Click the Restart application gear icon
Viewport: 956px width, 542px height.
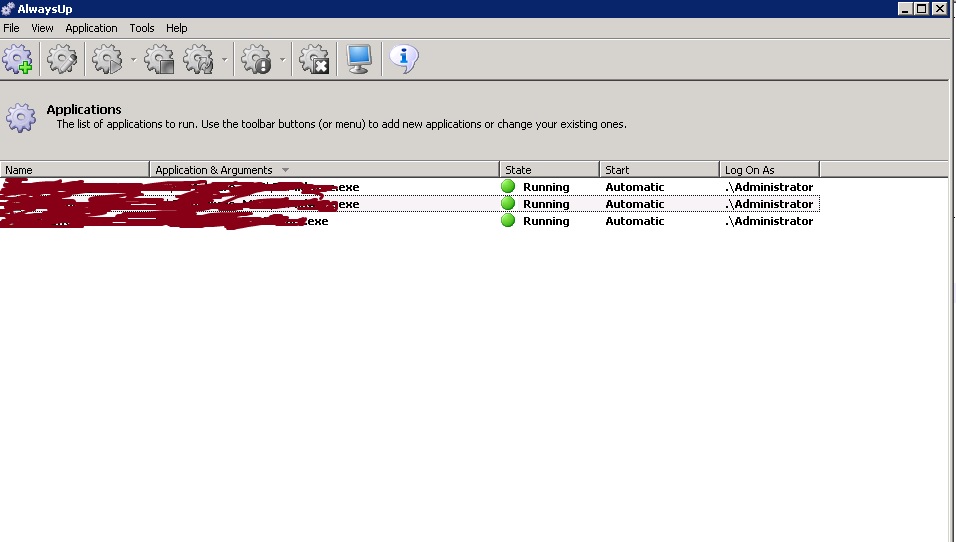[199, 60]
